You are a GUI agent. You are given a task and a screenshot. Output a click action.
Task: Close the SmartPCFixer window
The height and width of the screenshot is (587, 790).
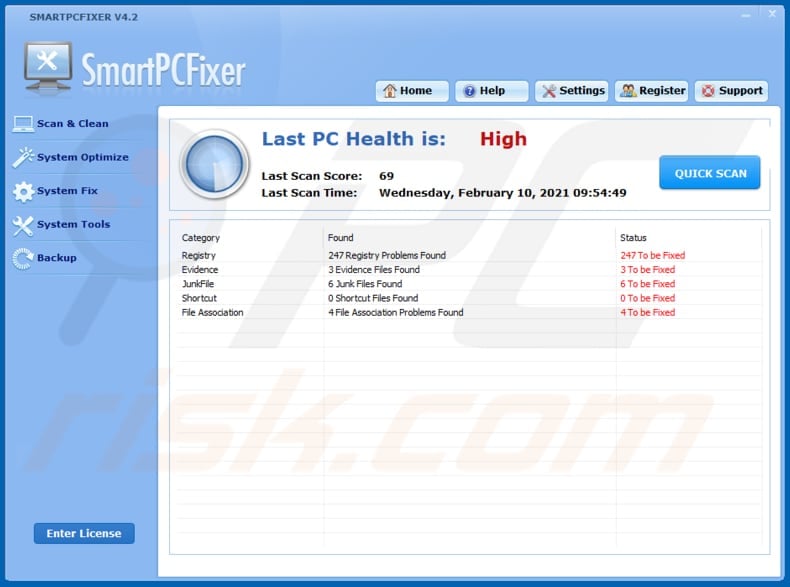tap(772, 14)
